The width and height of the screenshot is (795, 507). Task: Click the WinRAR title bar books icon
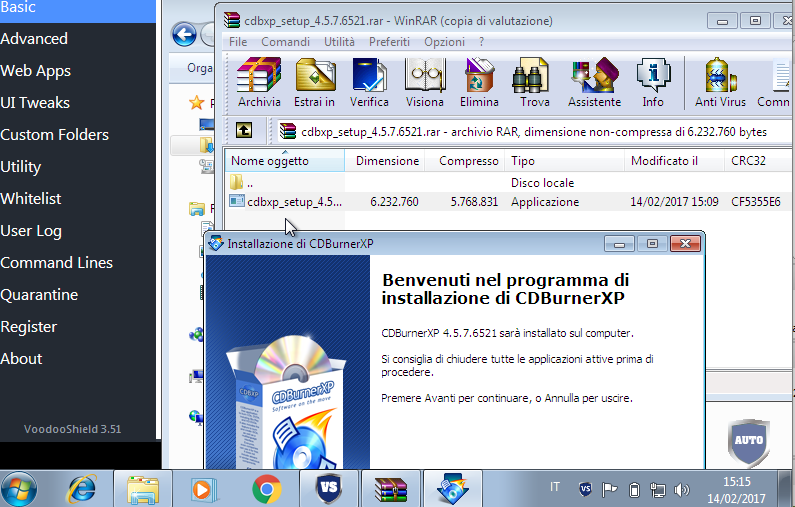[x=232, y=20]
